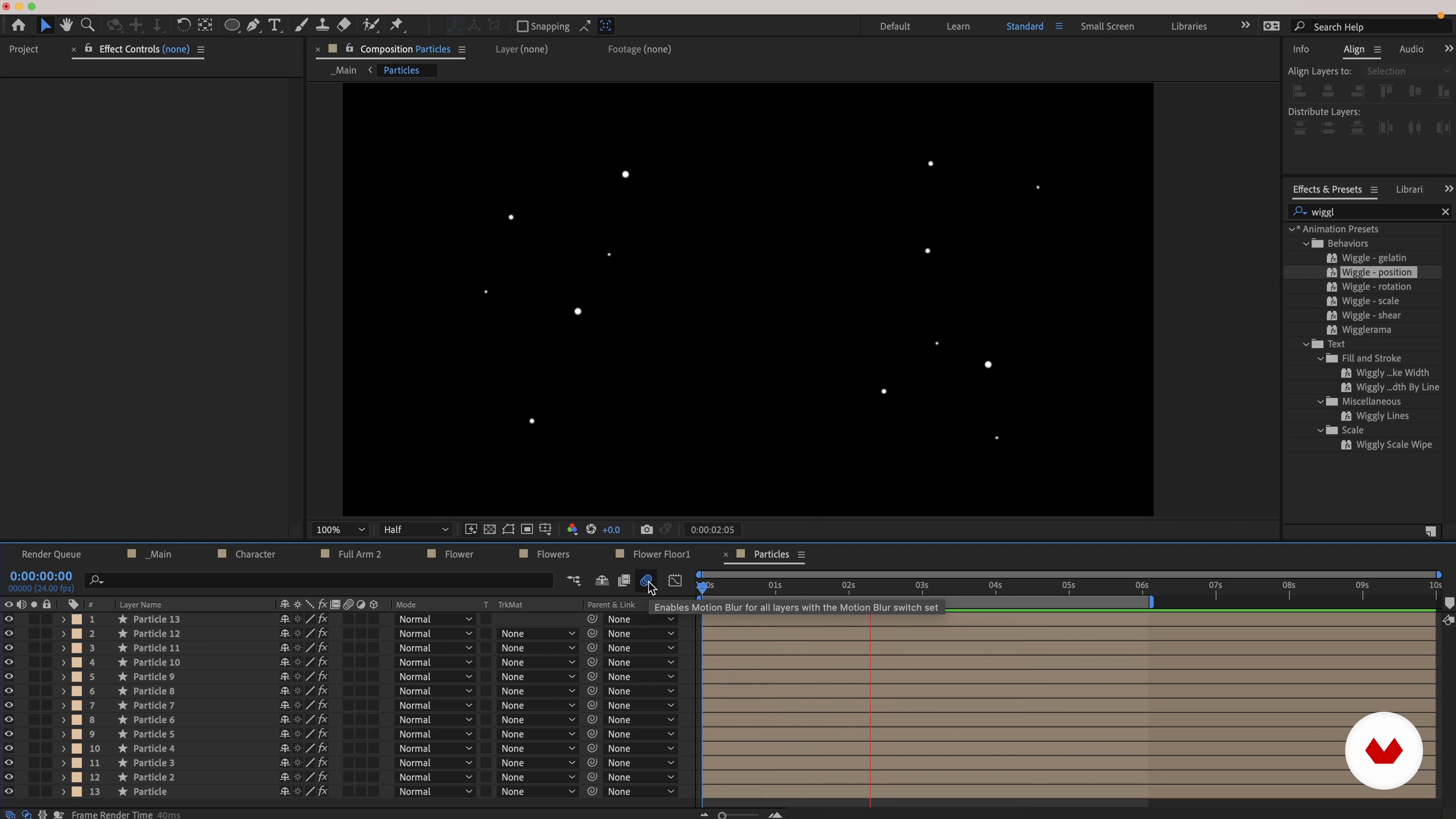
Task: Hide the Particle 10 layer eye
Action: coord(8,662)
